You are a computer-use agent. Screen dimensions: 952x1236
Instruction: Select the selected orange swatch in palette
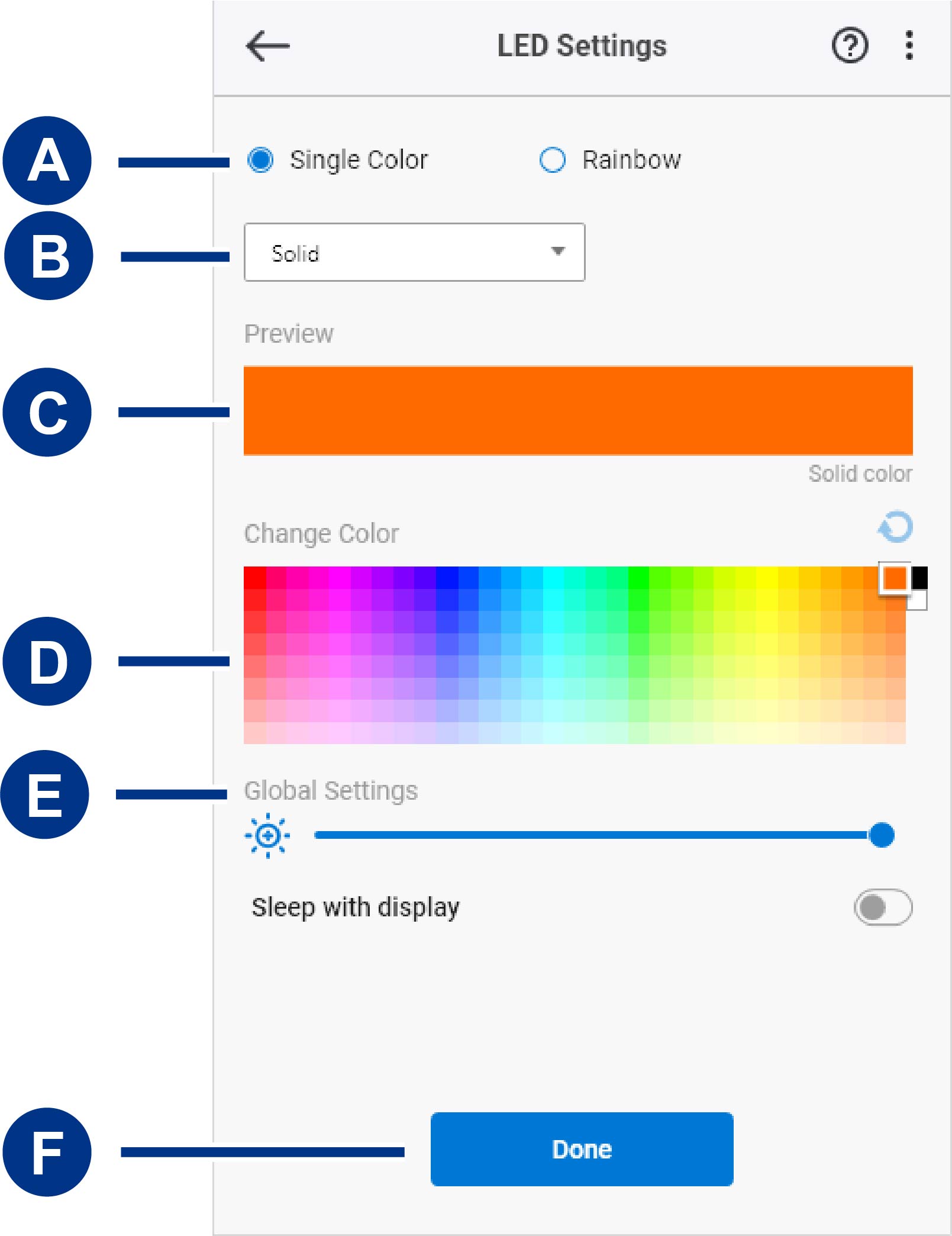(x=895, y=578)
